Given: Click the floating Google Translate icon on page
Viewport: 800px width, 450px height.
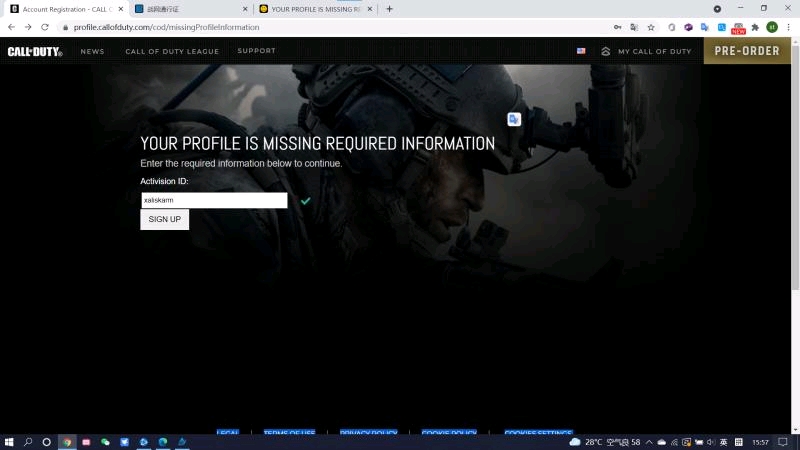Looking at the screenshot, I should [514, 119].
